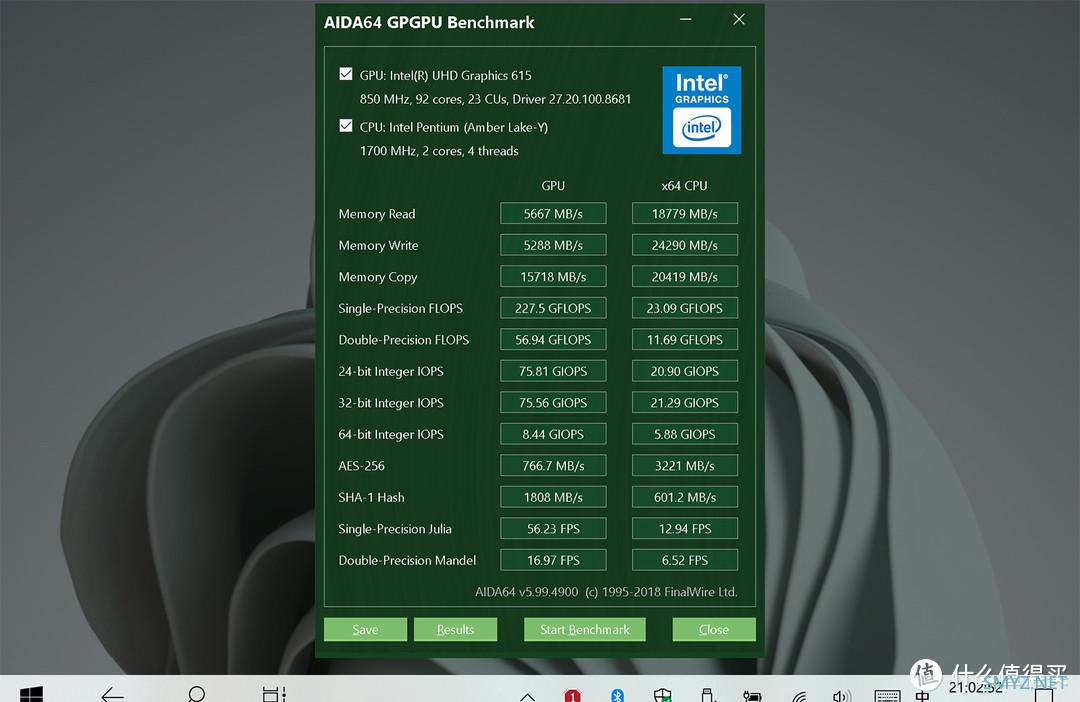Click the taskbar clock

click(x=975, y=688)
